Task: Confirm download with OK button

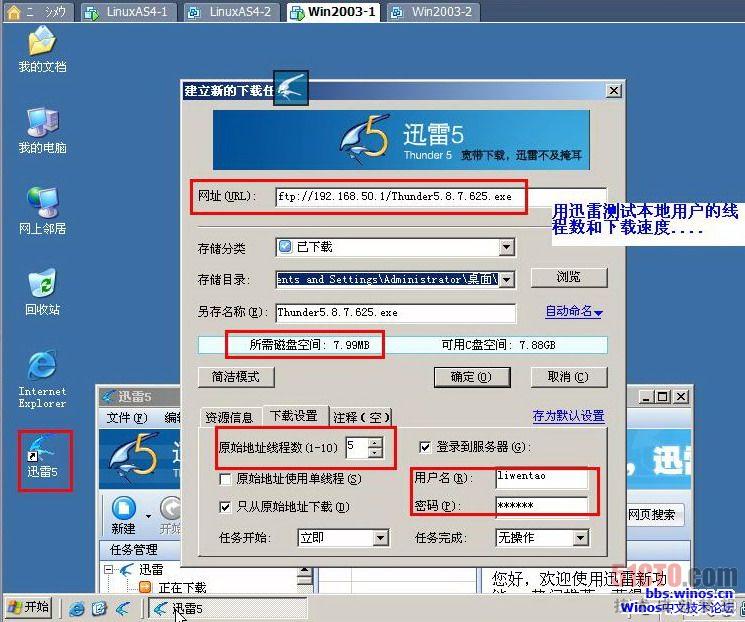Action: click(472, 377)
